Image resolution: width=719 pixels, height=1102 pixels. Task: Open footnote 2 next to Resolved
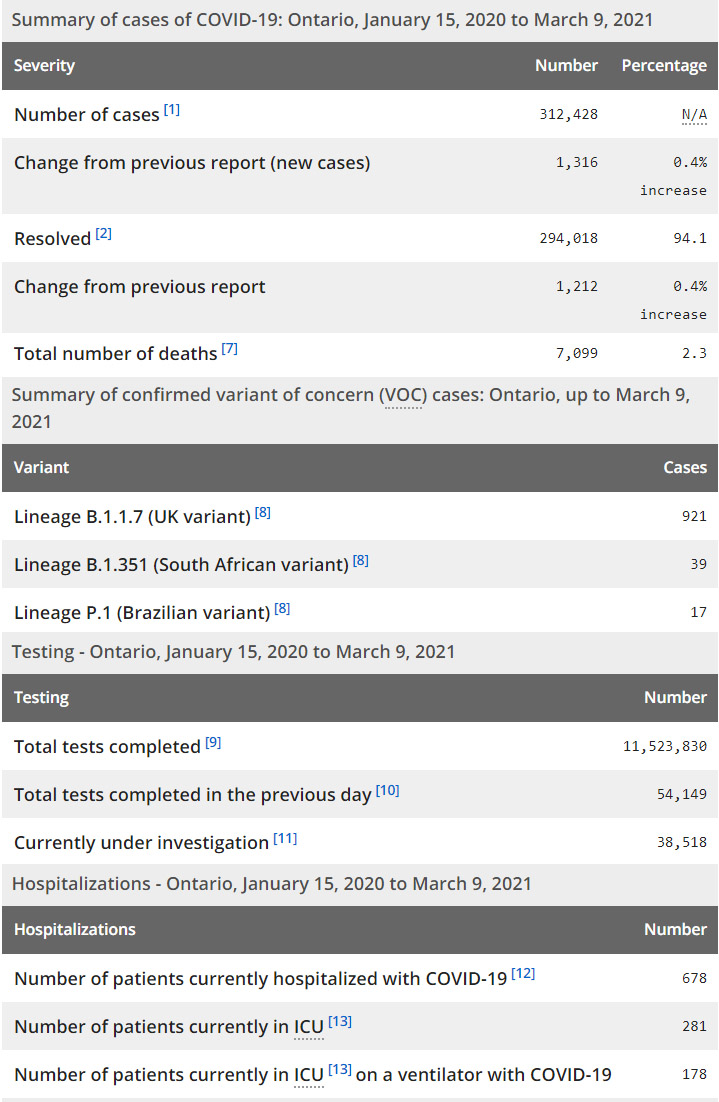point(104,234)
